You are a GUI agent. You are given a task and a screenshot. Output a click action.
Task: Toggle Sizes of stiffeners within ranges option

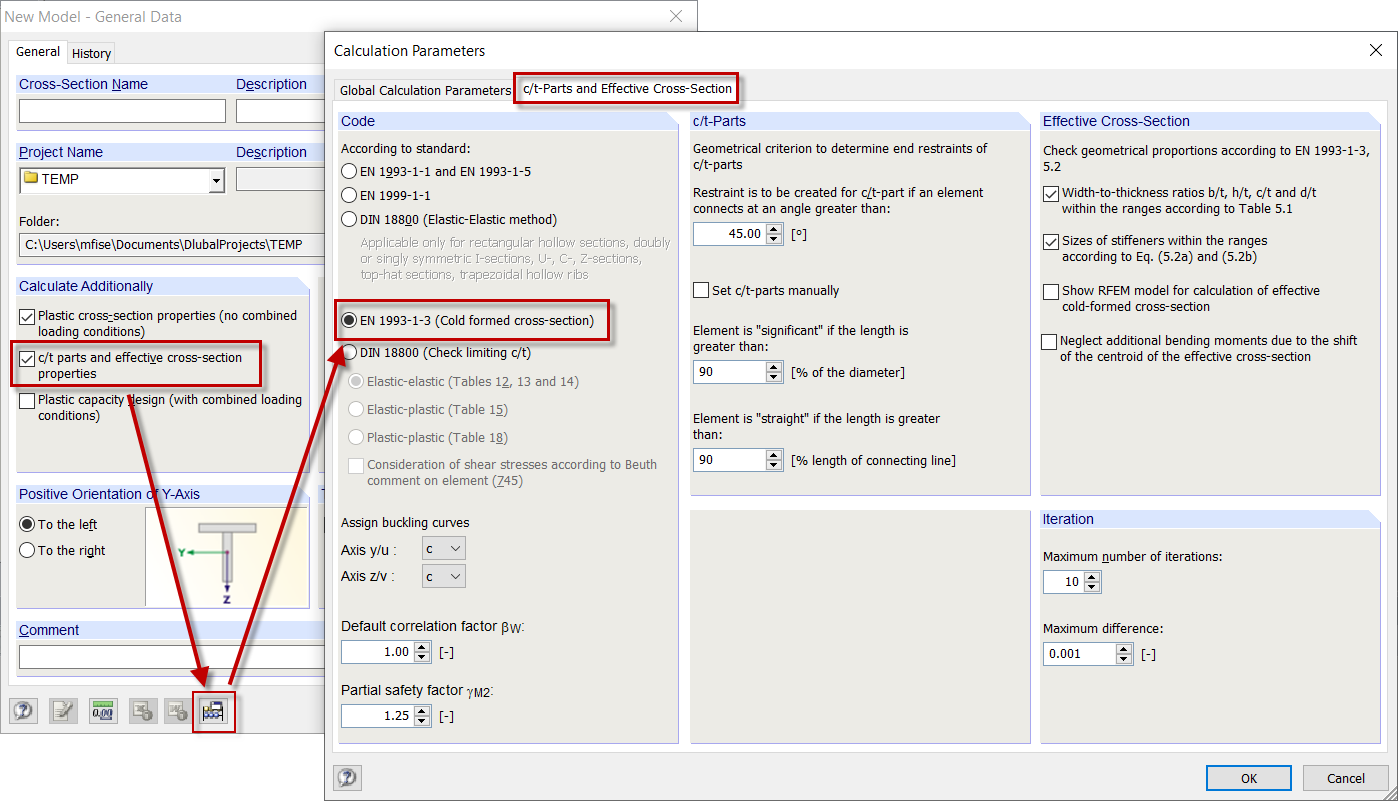(1051, 241)
